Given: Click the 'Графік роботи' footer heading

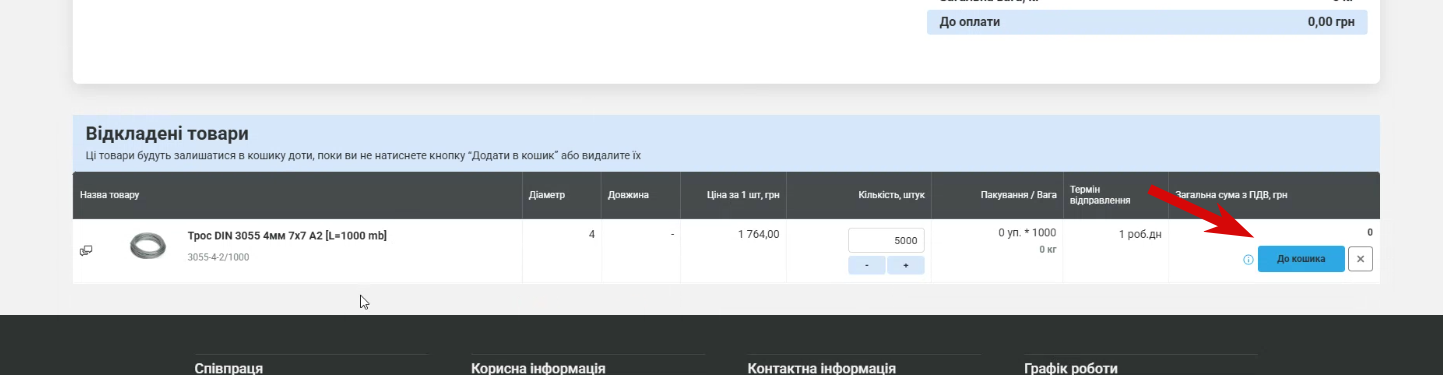Looking at the screenshot, I should 1071,368.
